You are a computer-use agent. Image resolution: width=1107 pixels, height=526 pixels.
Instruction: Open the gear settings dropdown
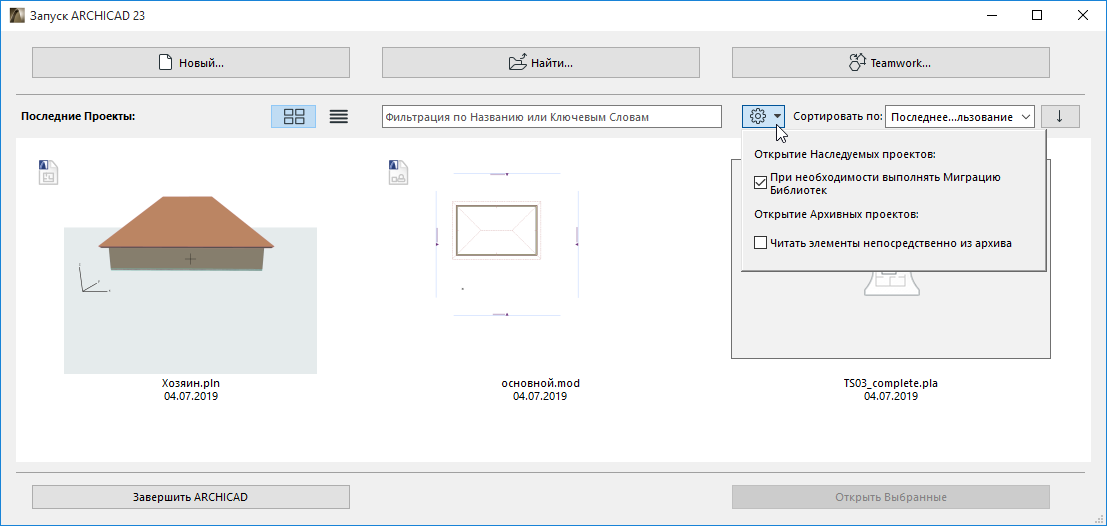point(764,116)
